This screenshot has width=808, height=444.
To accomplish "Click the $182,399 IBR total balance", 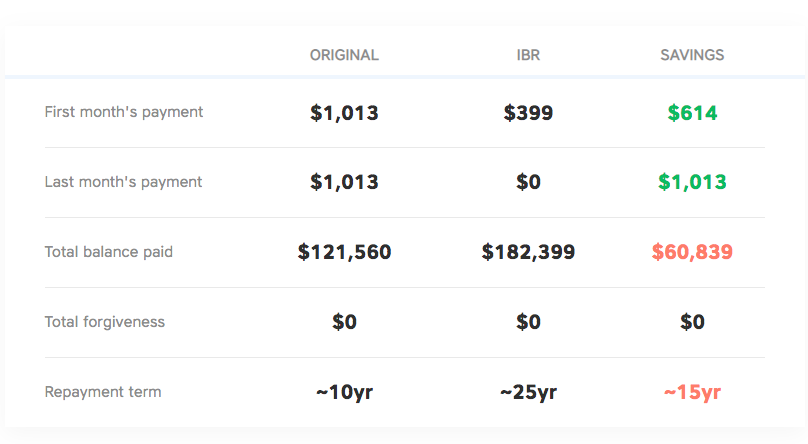I will tap(528, 253).
